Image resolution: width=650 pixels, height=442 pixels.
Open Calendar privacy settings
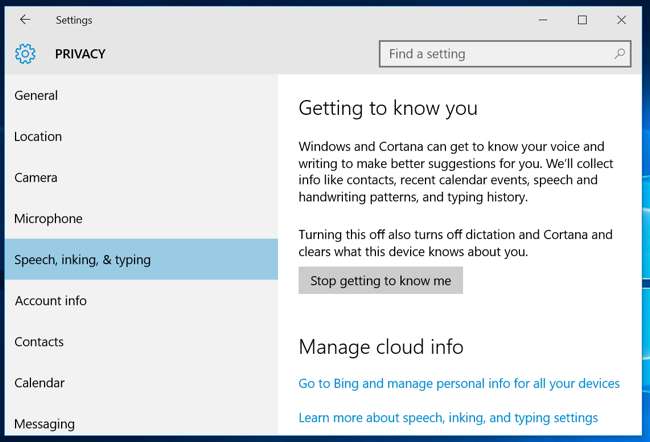pyautogui.click(x=39, y=383)
